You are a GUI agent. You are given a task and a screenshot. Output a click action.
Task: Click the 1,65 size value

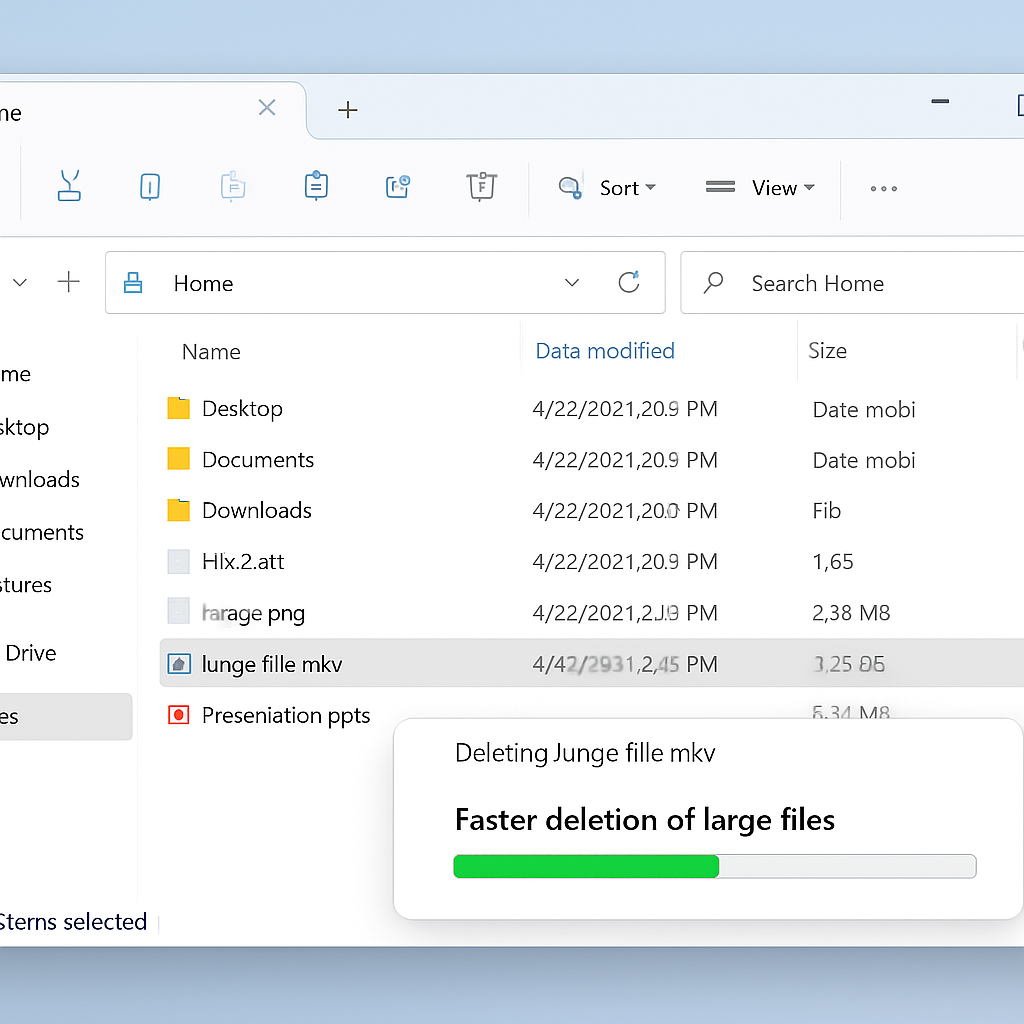tap(833, 562)
